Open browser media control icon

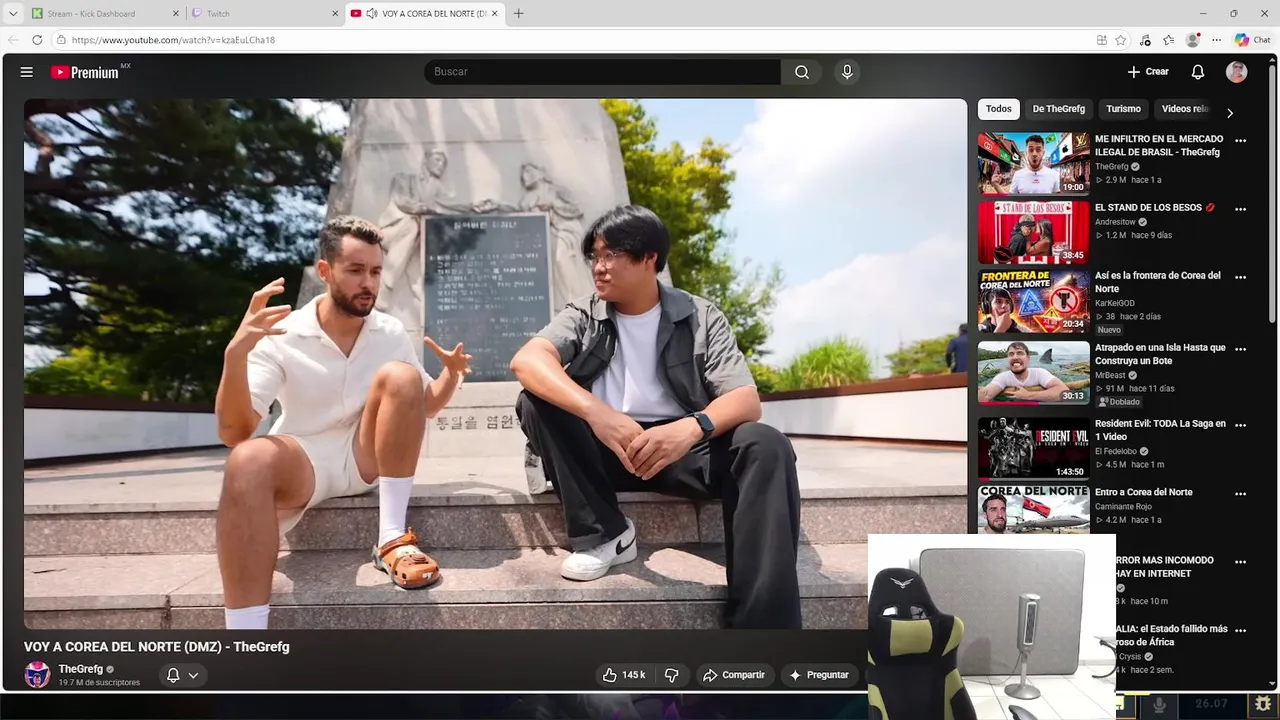1145,40
